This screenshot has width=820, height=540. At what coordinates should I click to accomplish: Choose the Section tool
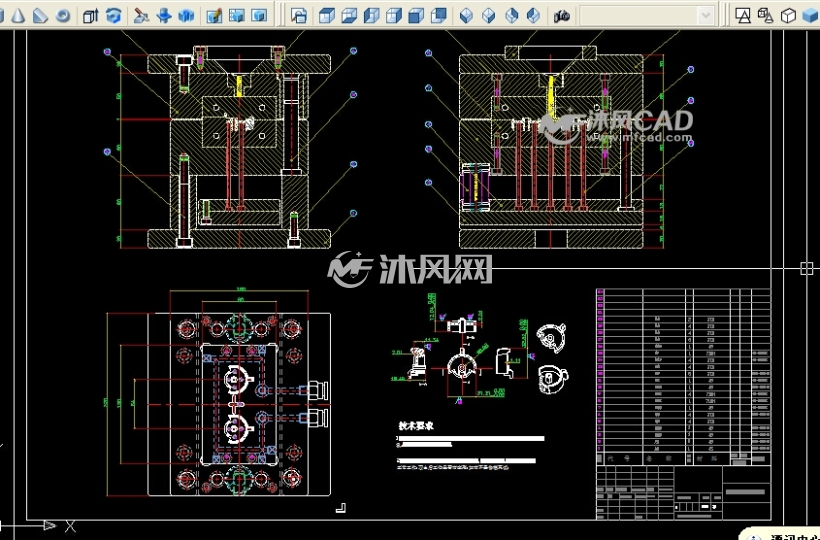pyautogui.click(x=163, y=16)
